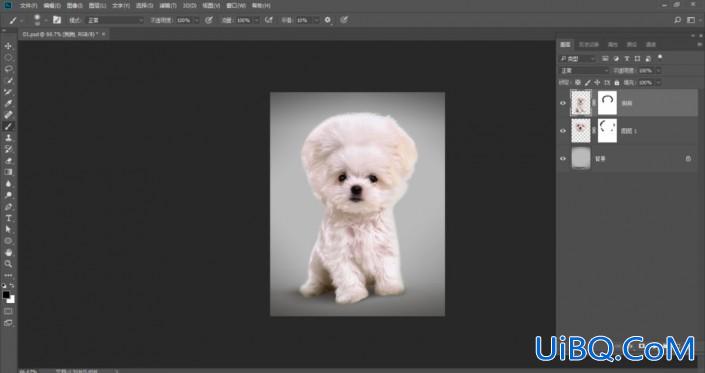This screenshot has height=373, width=705.
Task: Reset default foreground and background colors
Action: [4, 285]
